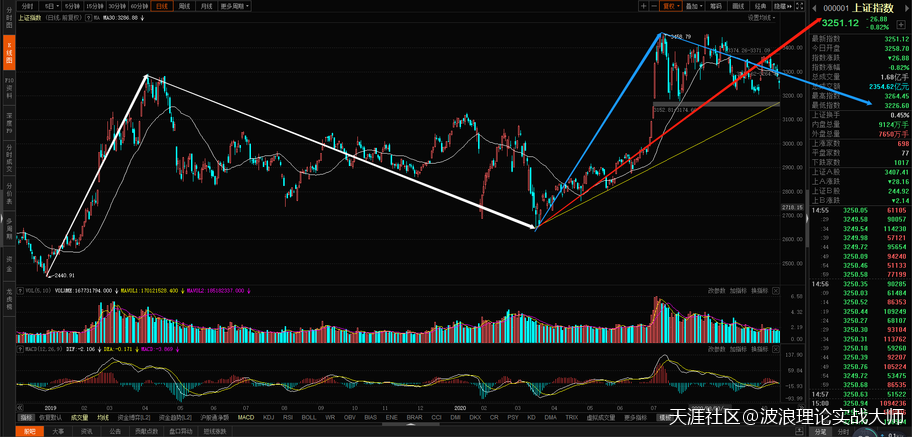Select the BOLL indicator tab
The width and height of the screenshot is (912, 437).
307,417
